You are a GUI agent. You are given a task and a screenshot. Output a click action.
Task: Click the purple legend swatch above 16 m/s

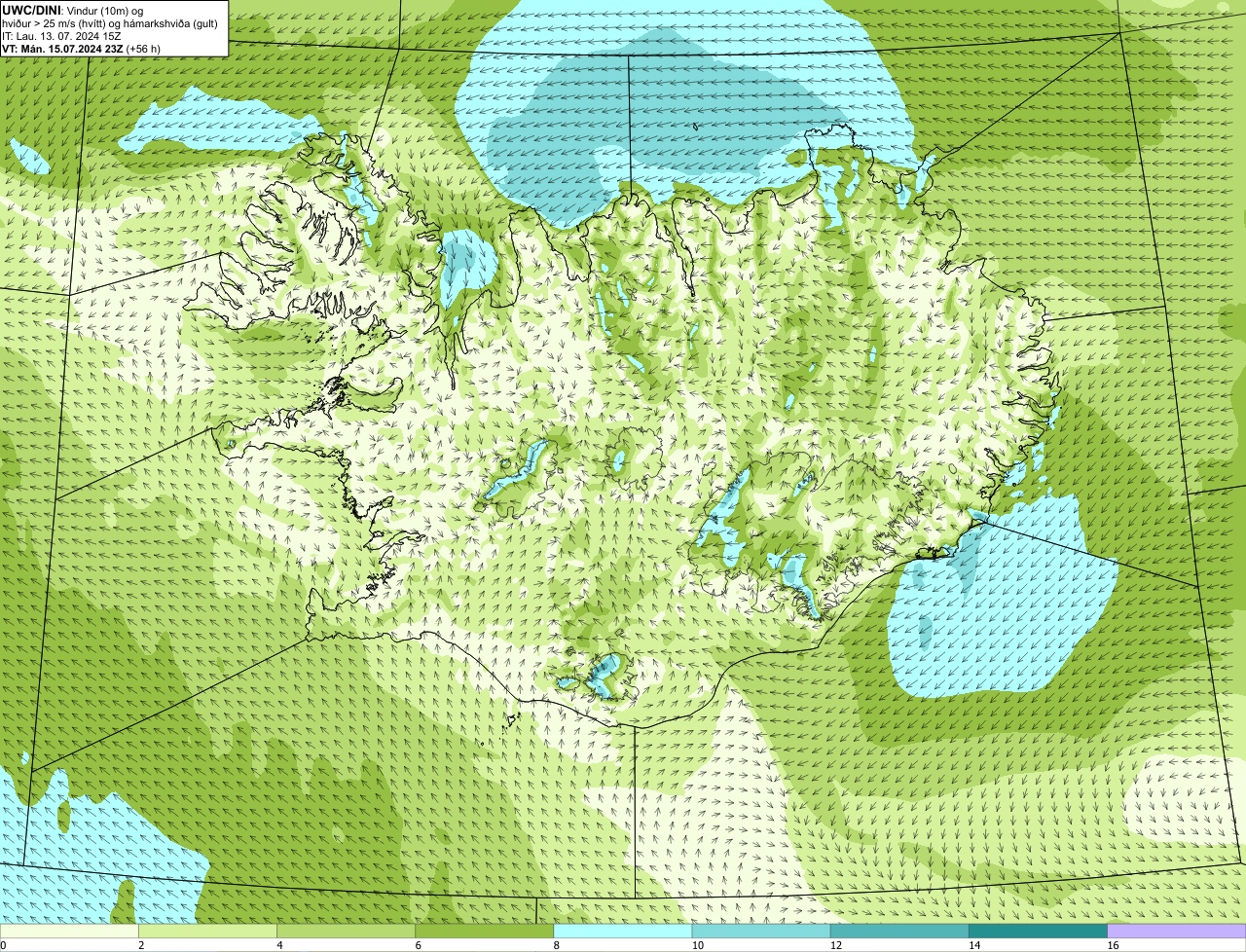[1177, 931]
